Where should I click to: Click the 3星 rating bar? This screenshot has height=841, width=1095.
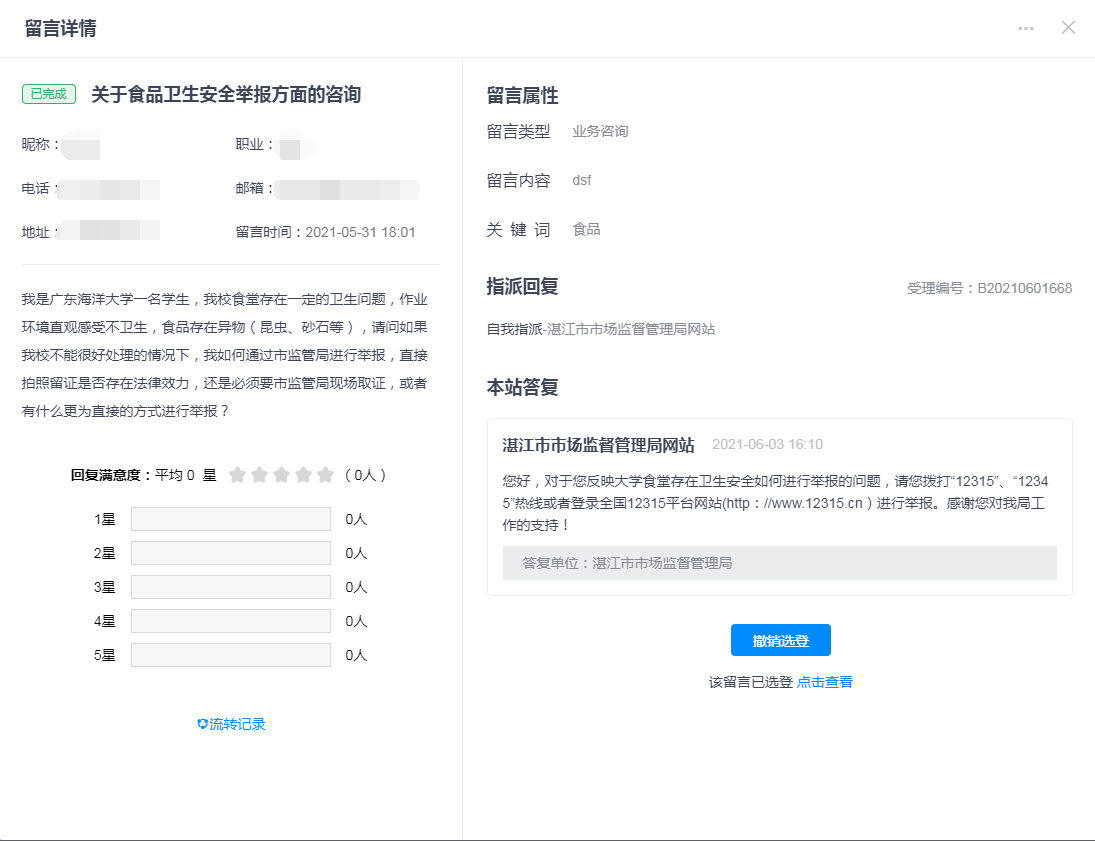click(230, 587)
